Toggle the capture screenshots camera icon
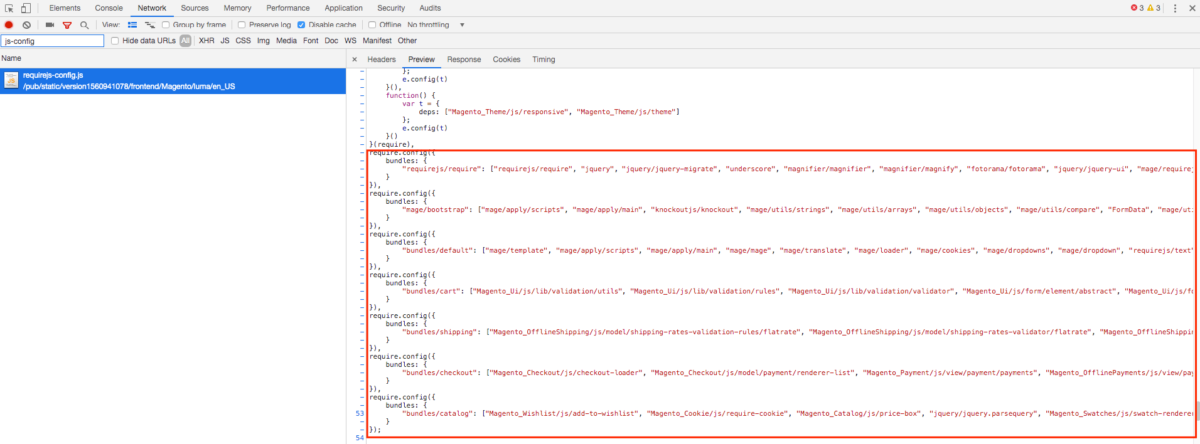The height and width of the screenshot is (444, 1200). 49,24
